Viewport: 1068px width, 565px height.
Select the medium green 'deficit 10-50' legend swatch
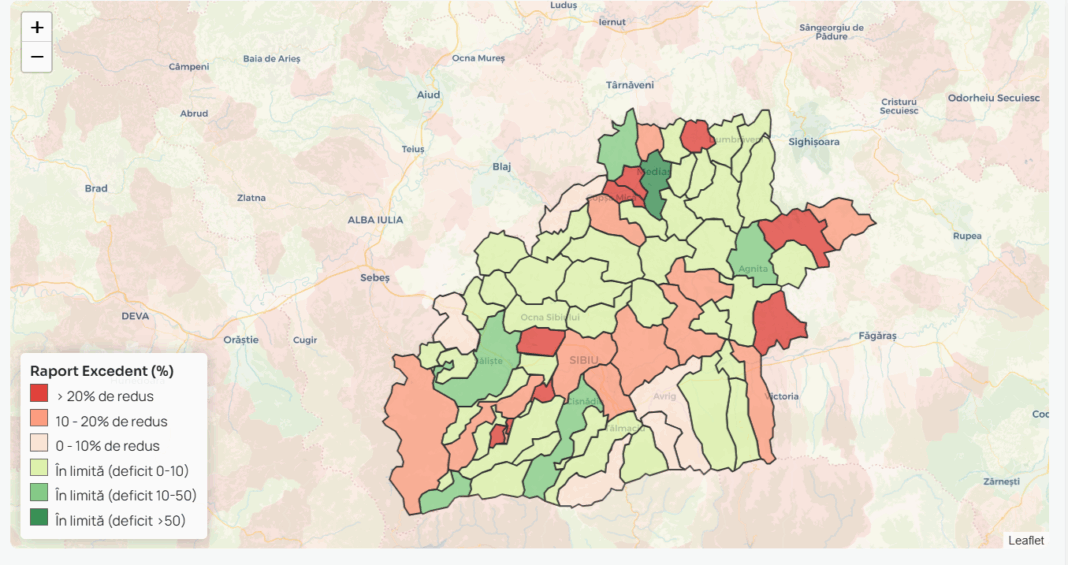[39, 495]
